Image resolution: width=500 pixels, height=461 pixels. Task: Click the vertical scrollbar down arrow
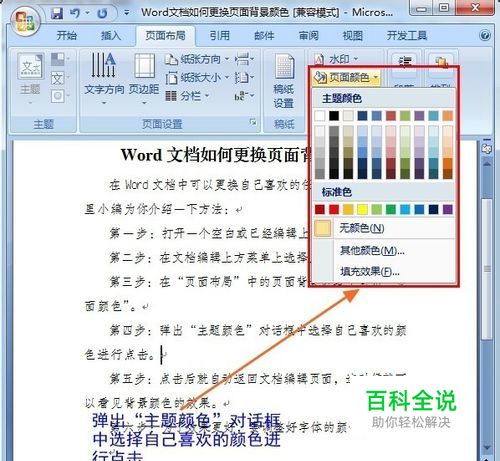tap(487, 447)
